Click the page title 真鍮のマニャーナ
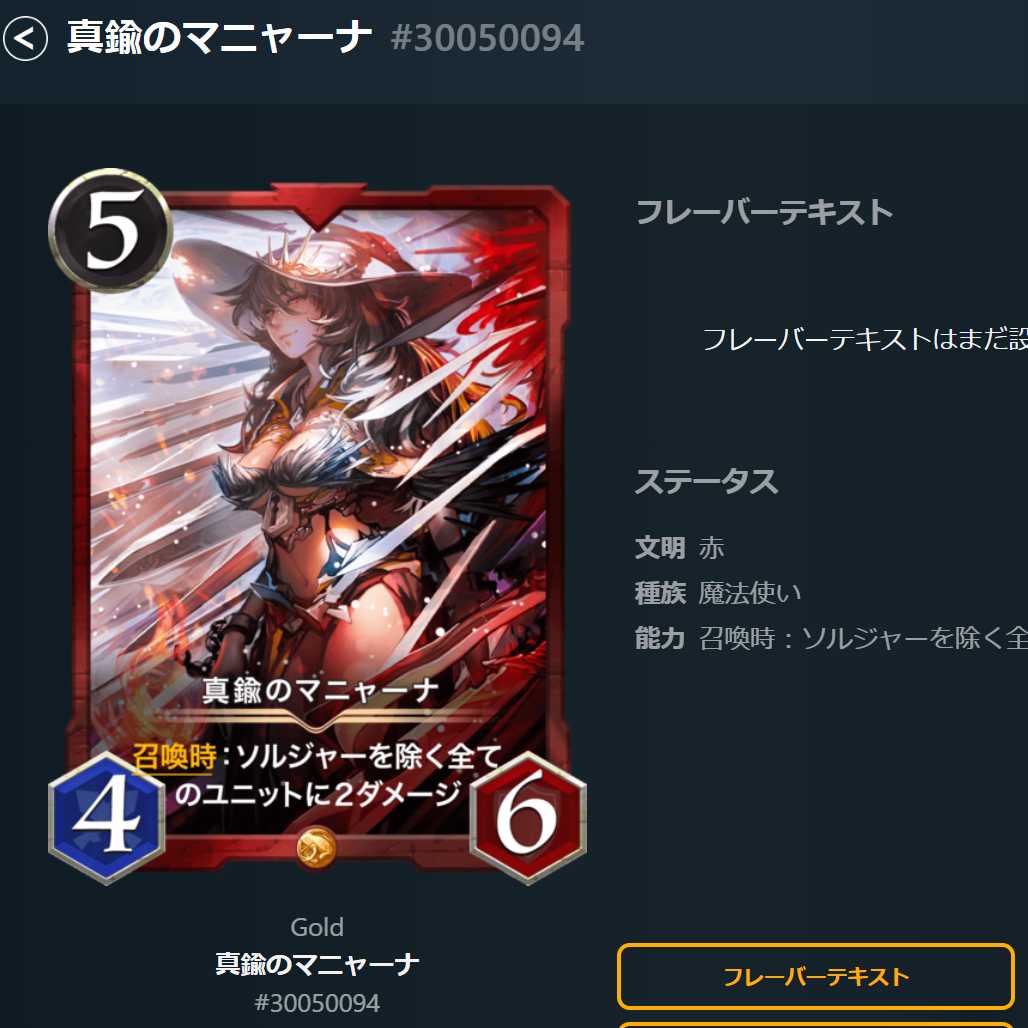Image resolution: width=1028 pixels, height=1028 pixels. click(220, 37)
